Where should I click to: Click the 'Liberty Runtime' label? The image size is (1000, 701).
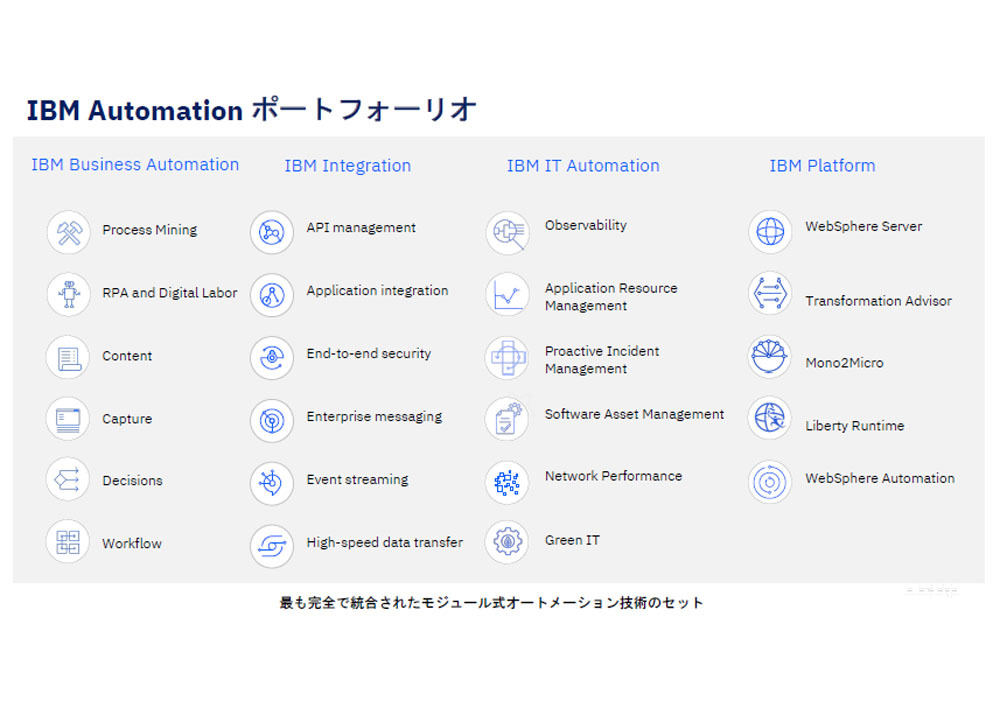(x=855, y=425)
